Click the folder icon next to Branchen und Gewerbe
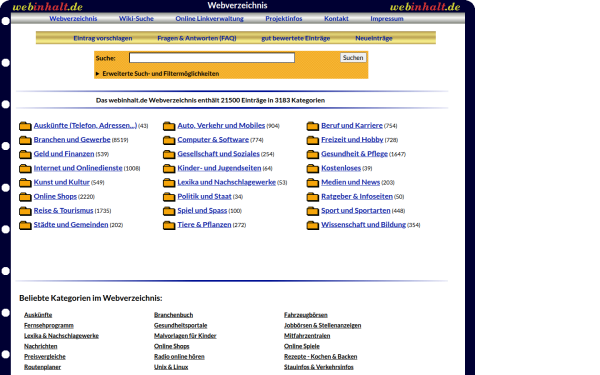 pyautogui.click(x=25, y=140)
